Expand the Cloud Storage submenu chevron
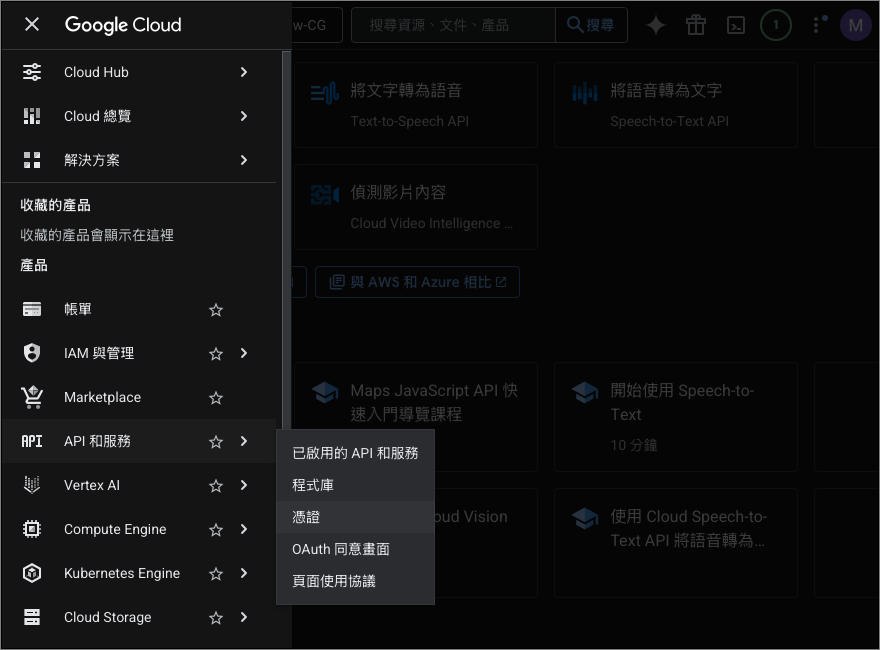The height and width of the screenshot is (650, 880). (x=244, y=618)
